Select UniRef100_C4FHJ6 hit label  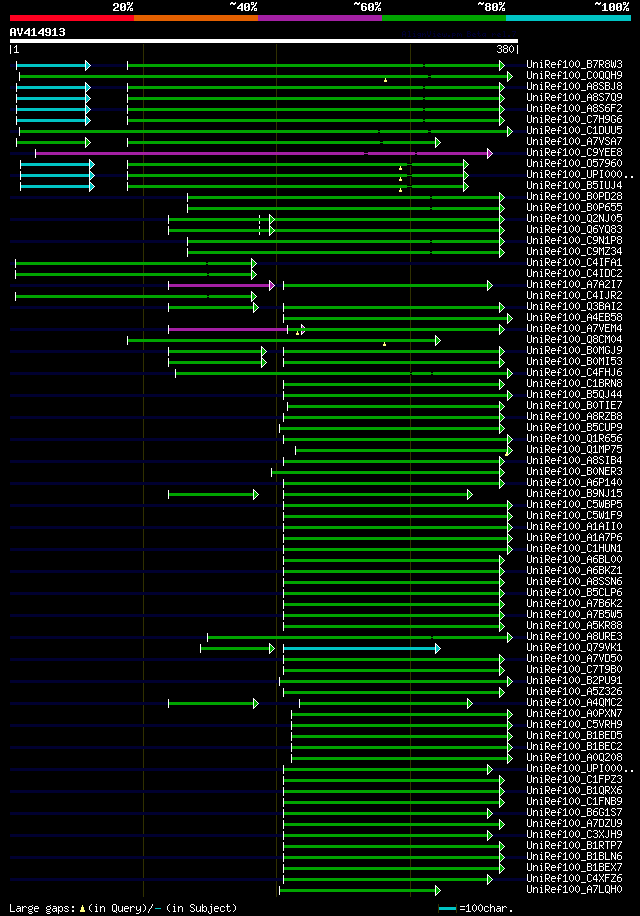574,372
